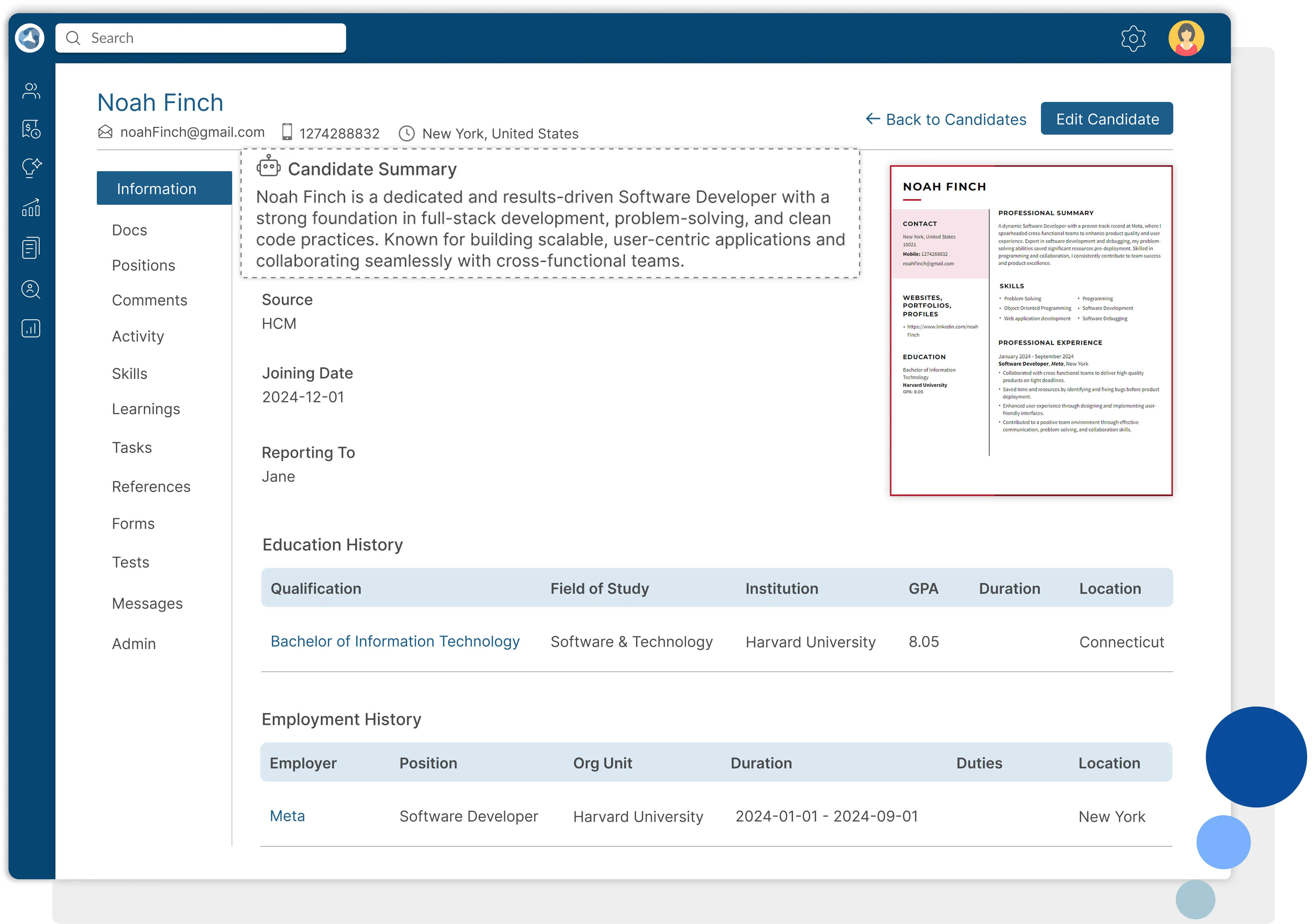Click the Search input field
This screenshot has width=1316, height=924.
pyautogui.click(x=201, y=37)
